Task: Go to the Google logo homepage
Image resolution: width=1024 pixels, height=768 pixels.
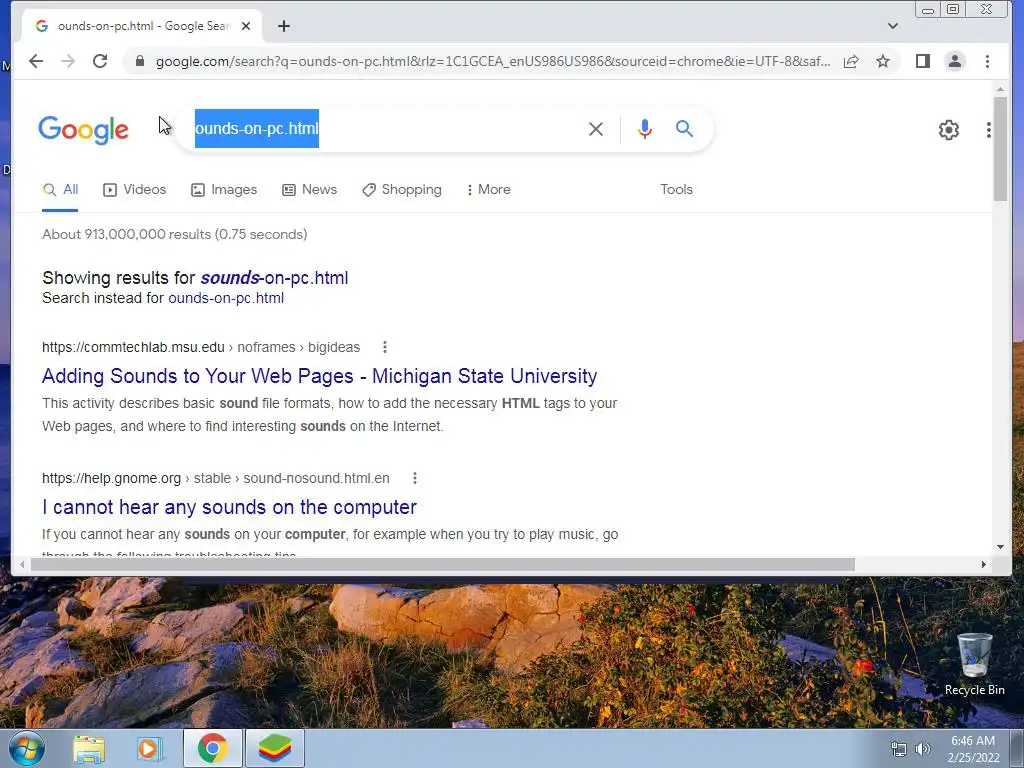Action: point(84,130)
